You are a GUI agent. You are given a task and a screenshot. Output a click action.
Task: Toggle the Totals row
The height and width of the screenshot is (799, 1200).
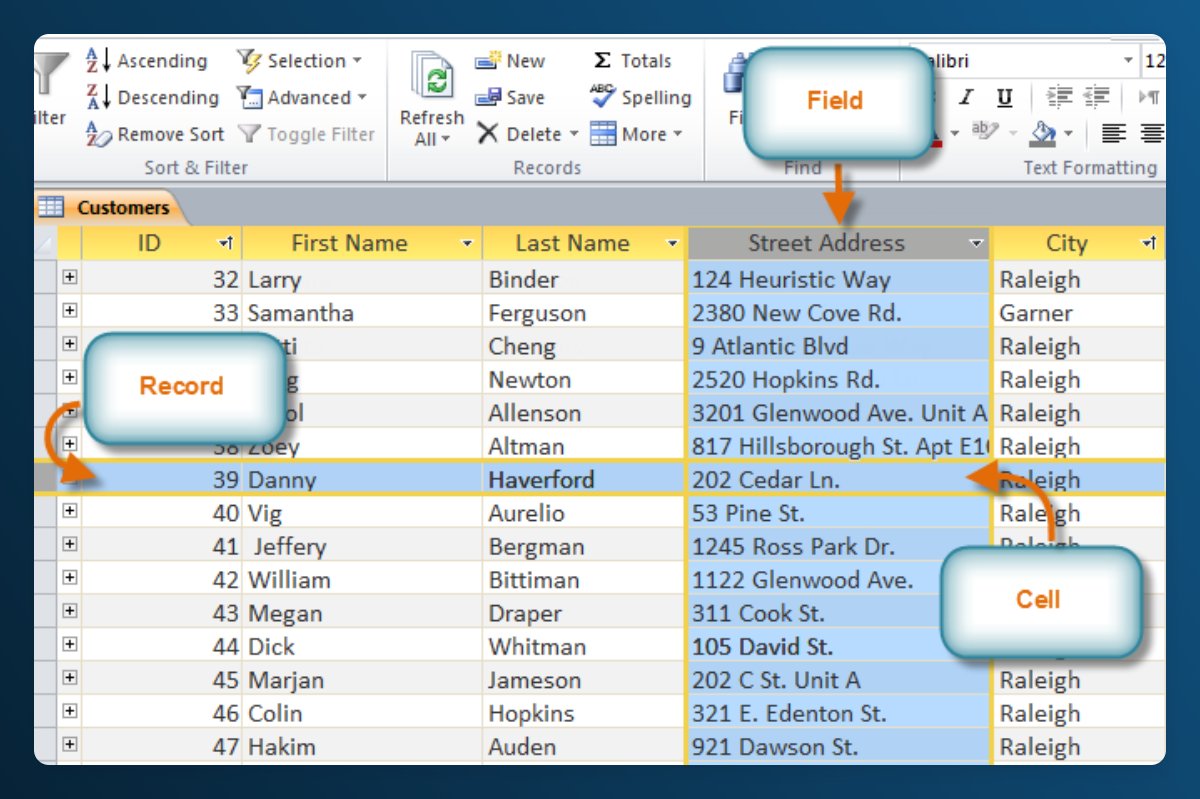point(632,61)
